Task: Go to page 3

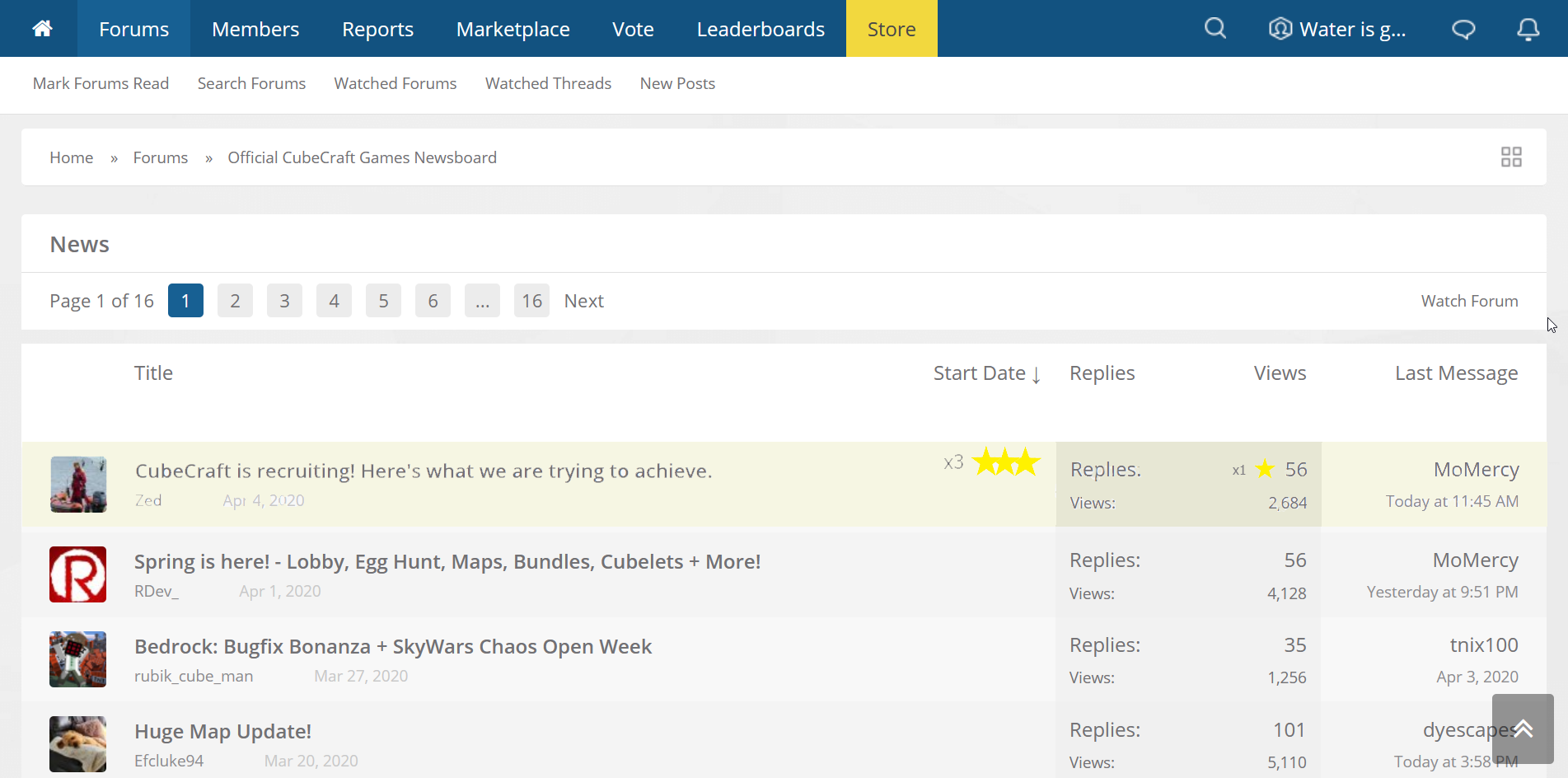Action: tap(284, 301)
